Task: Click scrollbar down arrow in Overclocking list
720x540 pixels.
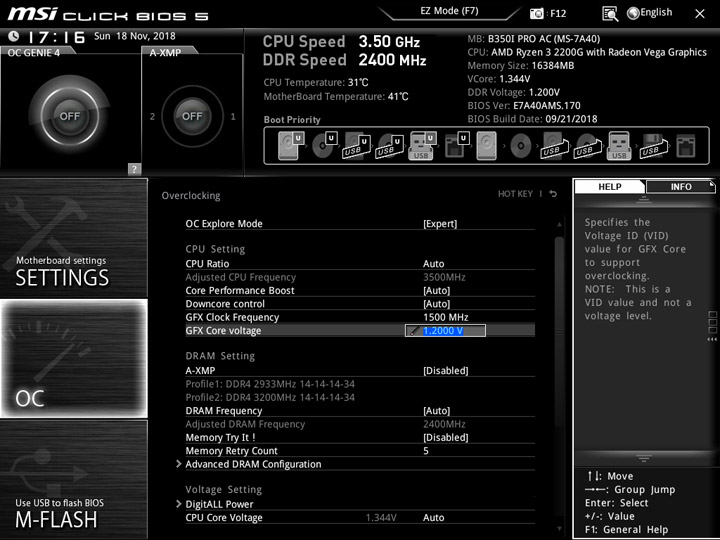Action: click(559, 529)
